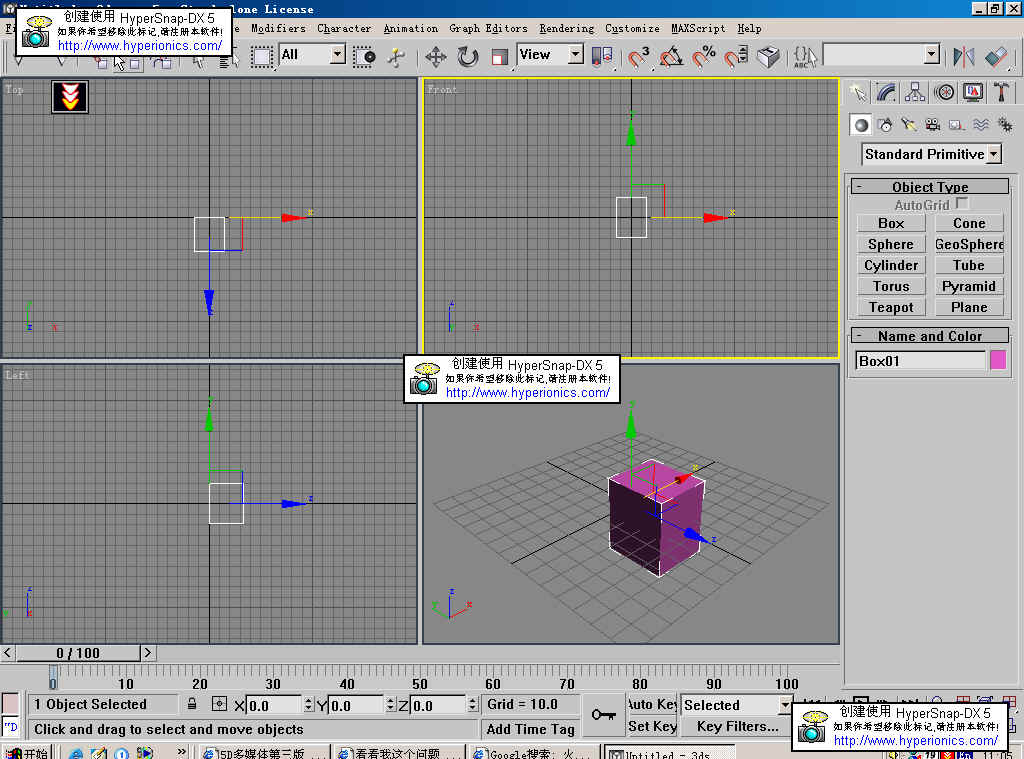The image size is (1024, 759).
Task: Select the Cameras create category
Action: click(933, 125)
